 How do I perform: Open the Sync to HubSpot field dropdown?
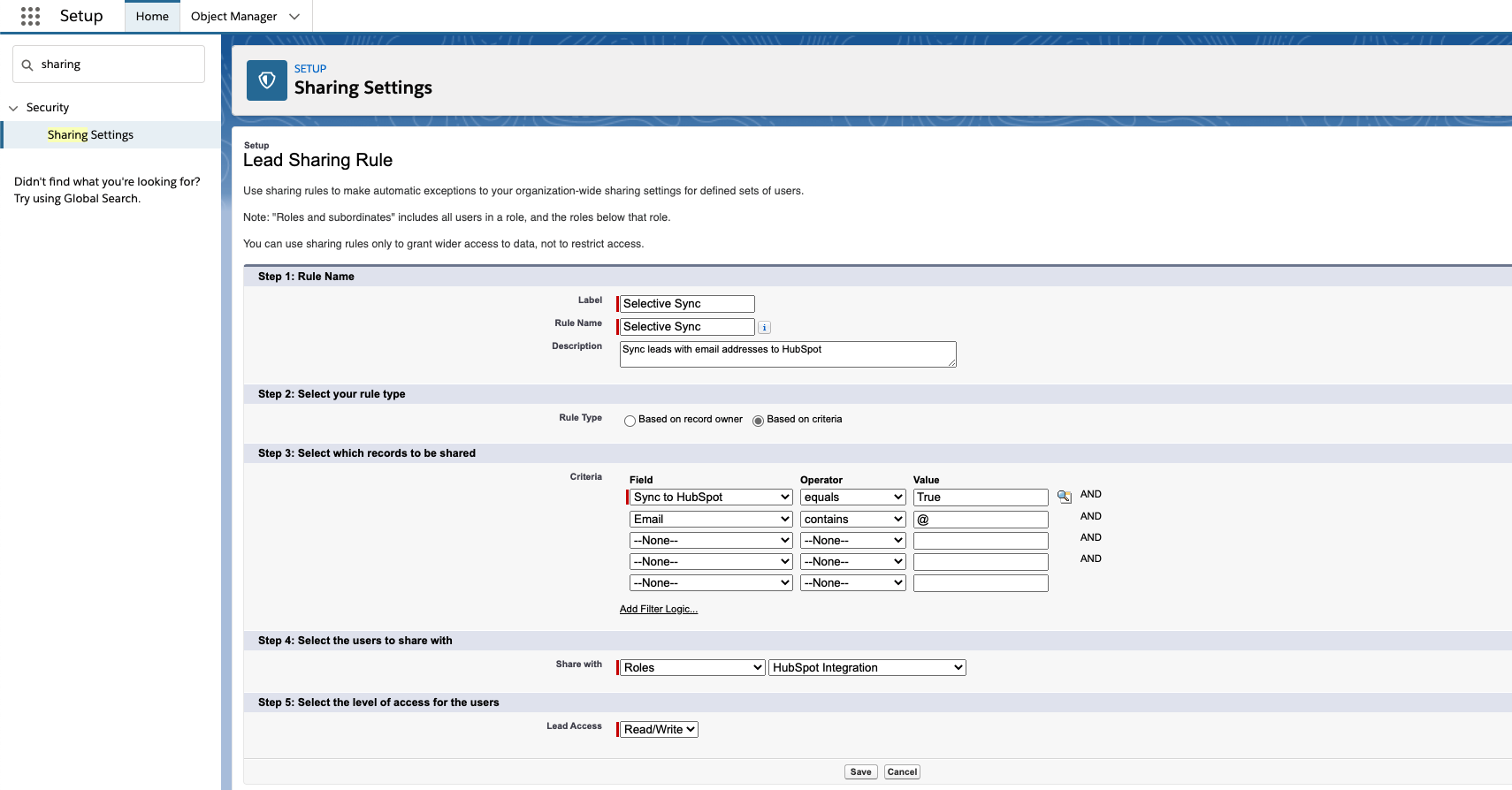pos(711,498)
